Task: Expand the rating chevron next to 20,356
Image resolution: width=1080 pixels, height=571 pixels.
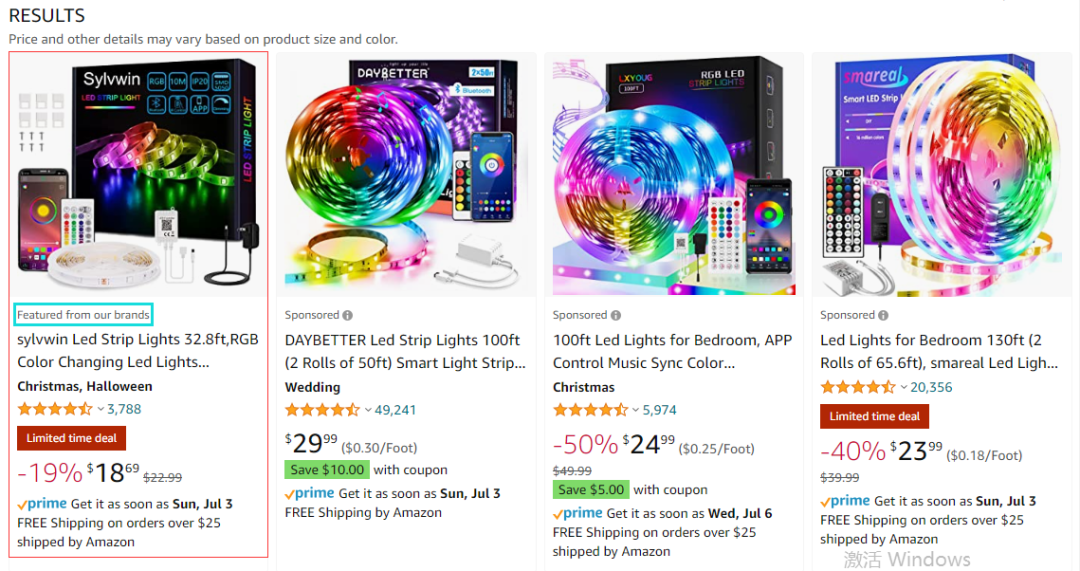Action: pos(904,387)
